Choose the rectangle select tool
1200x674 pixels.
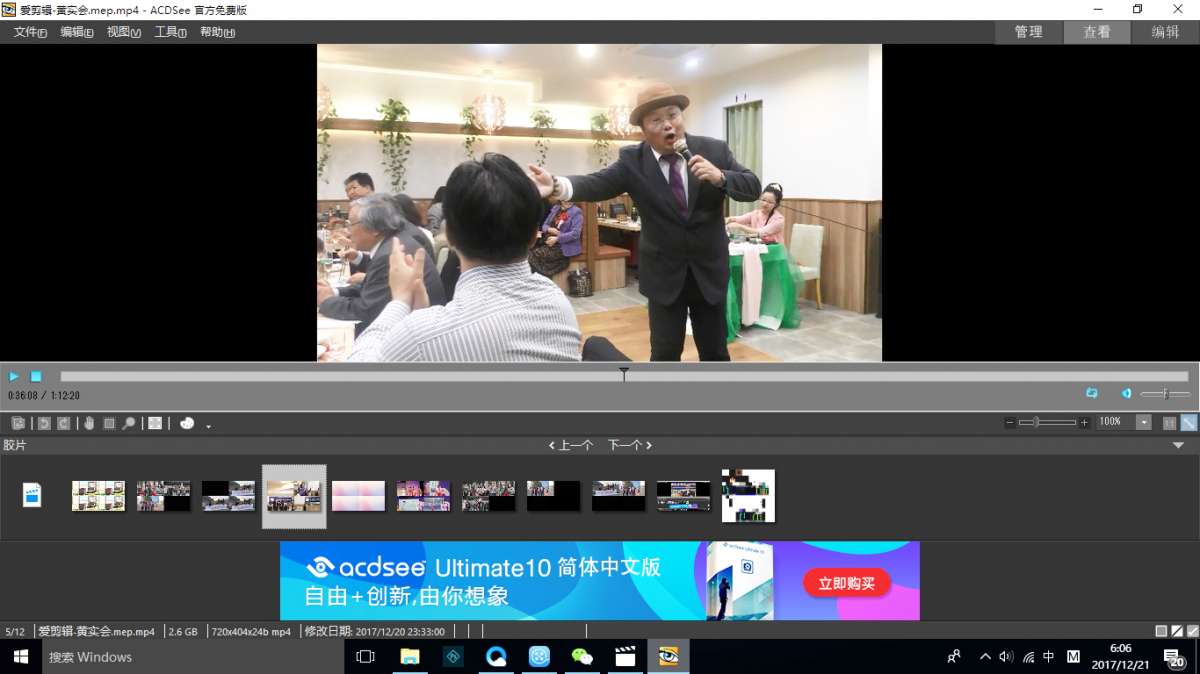tap(109, 423)
